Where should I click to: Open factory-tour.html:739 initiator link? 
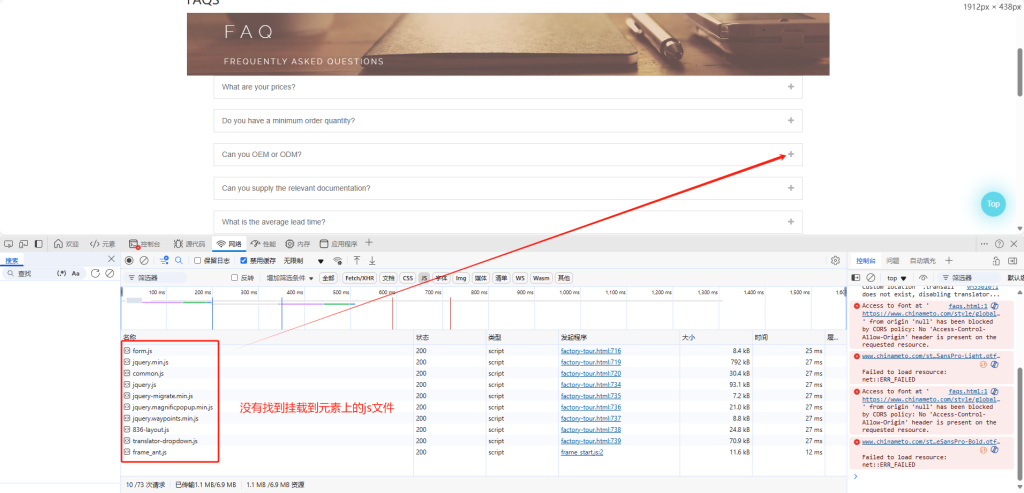[x=590, y=441]
